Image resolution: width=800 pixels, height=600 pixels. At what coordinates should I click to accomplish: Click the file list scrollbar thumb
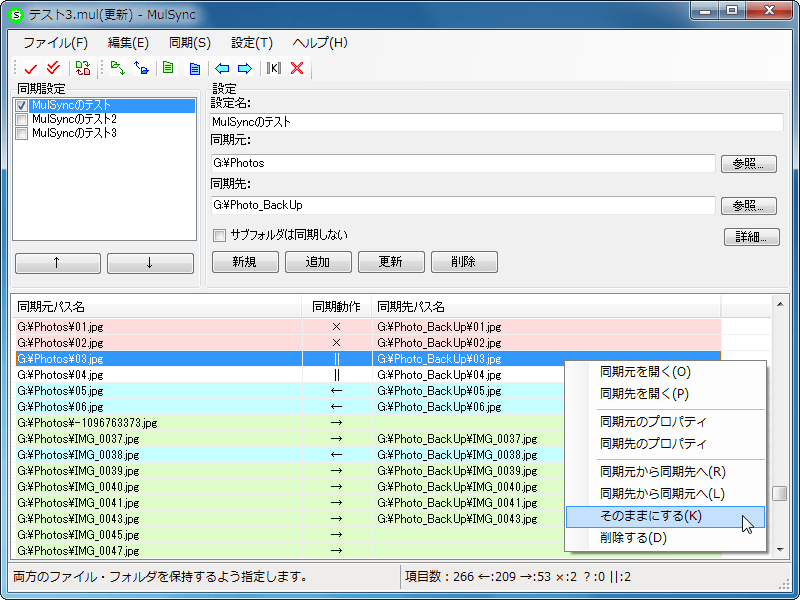tap(779, 493)
